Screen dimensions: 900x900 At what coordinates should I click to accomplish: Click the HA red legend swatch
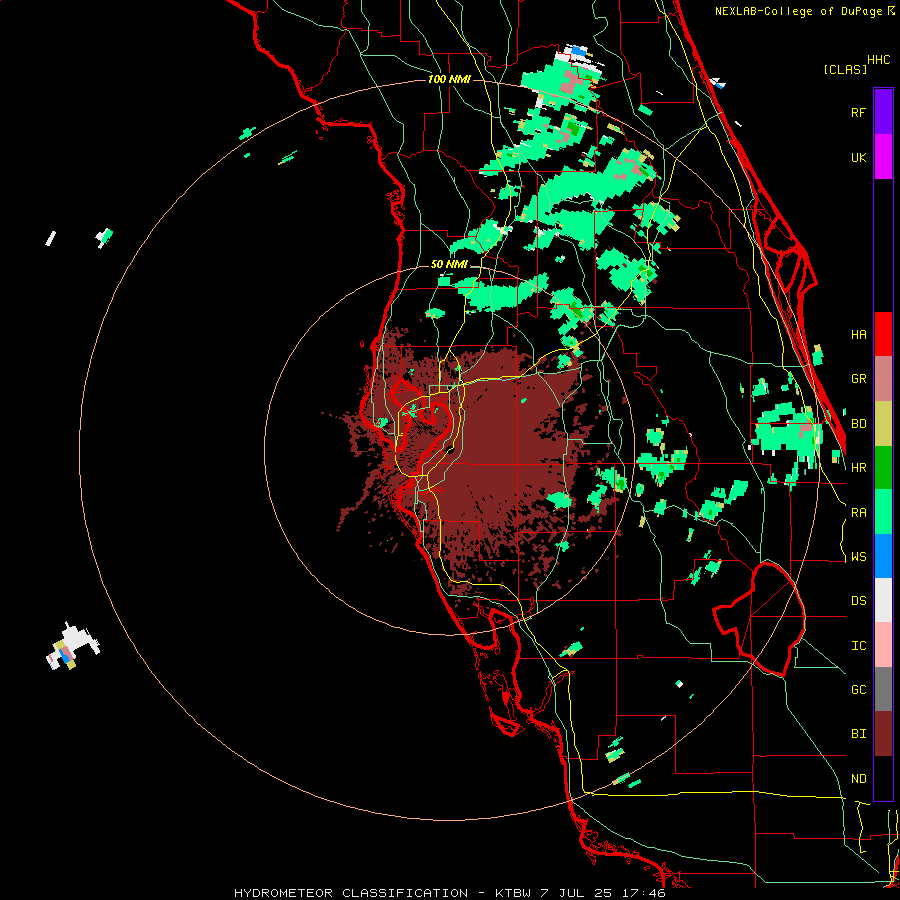coord(883,334)
